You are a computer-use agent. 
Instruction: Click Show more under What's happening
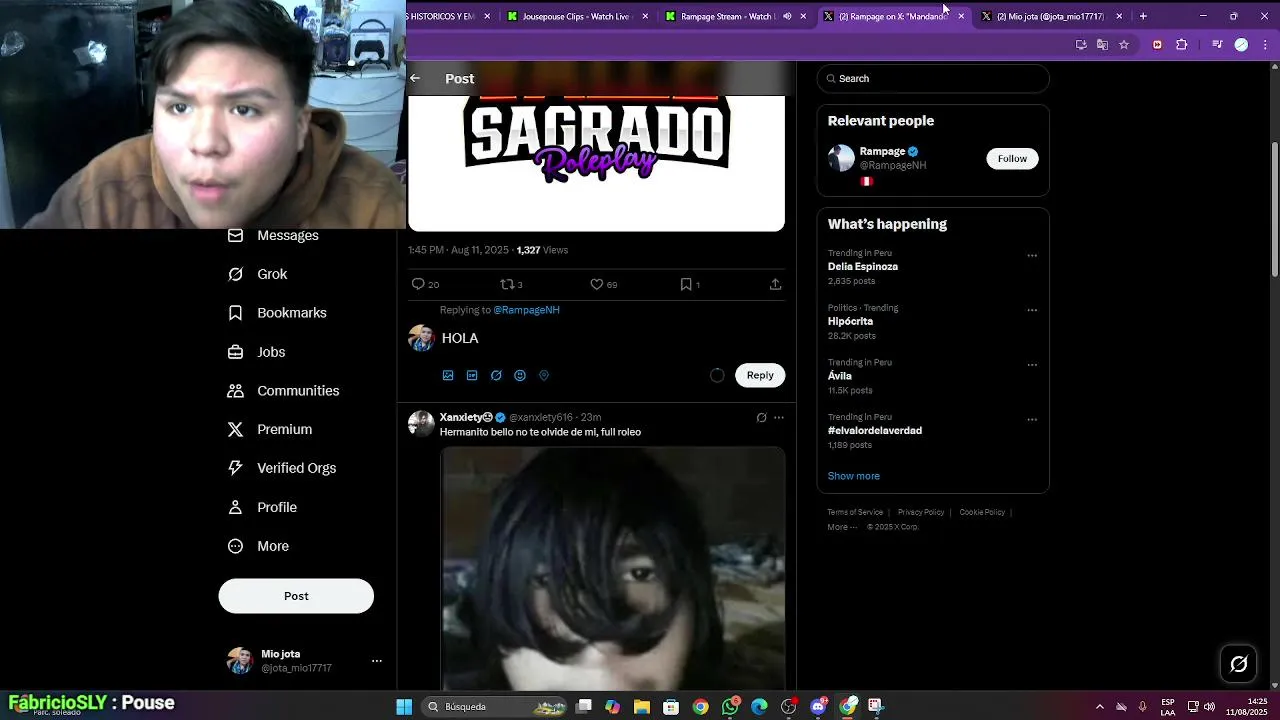854,476
